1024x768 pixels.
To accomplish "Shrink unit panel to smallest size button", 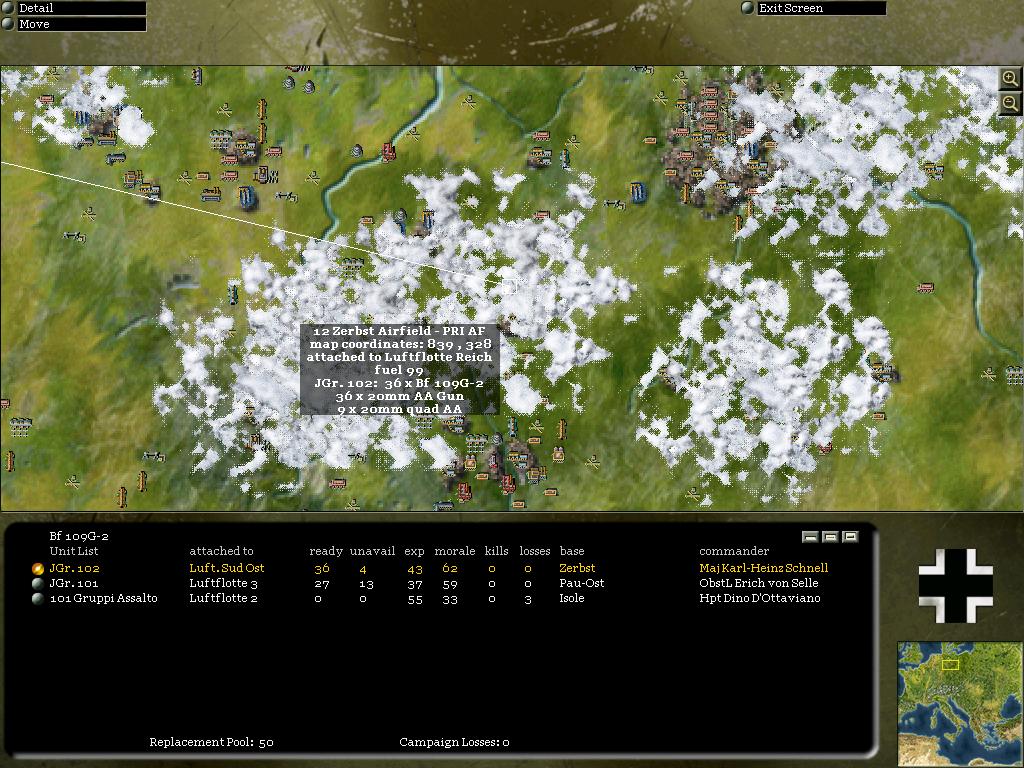I will (810, 537).
